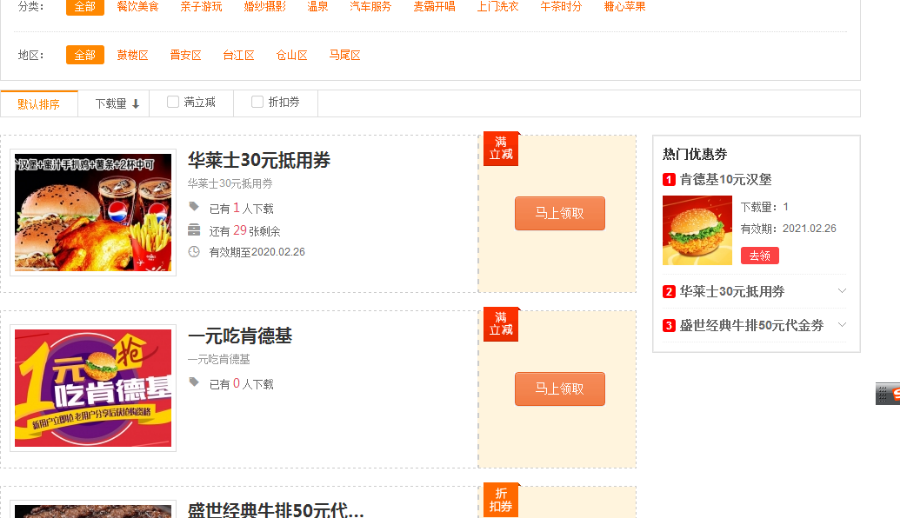The image size is (900, 518).
Task: Click the tag icon beside 已有1人下载
Action: 194,206
